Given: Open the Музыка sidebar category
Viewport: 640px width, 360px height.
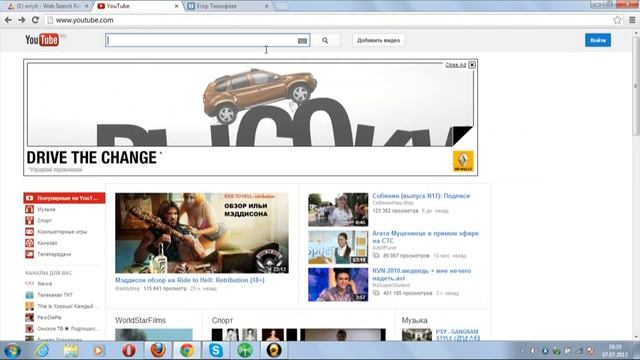Looking at the screenshot, I should coord(46,209).
